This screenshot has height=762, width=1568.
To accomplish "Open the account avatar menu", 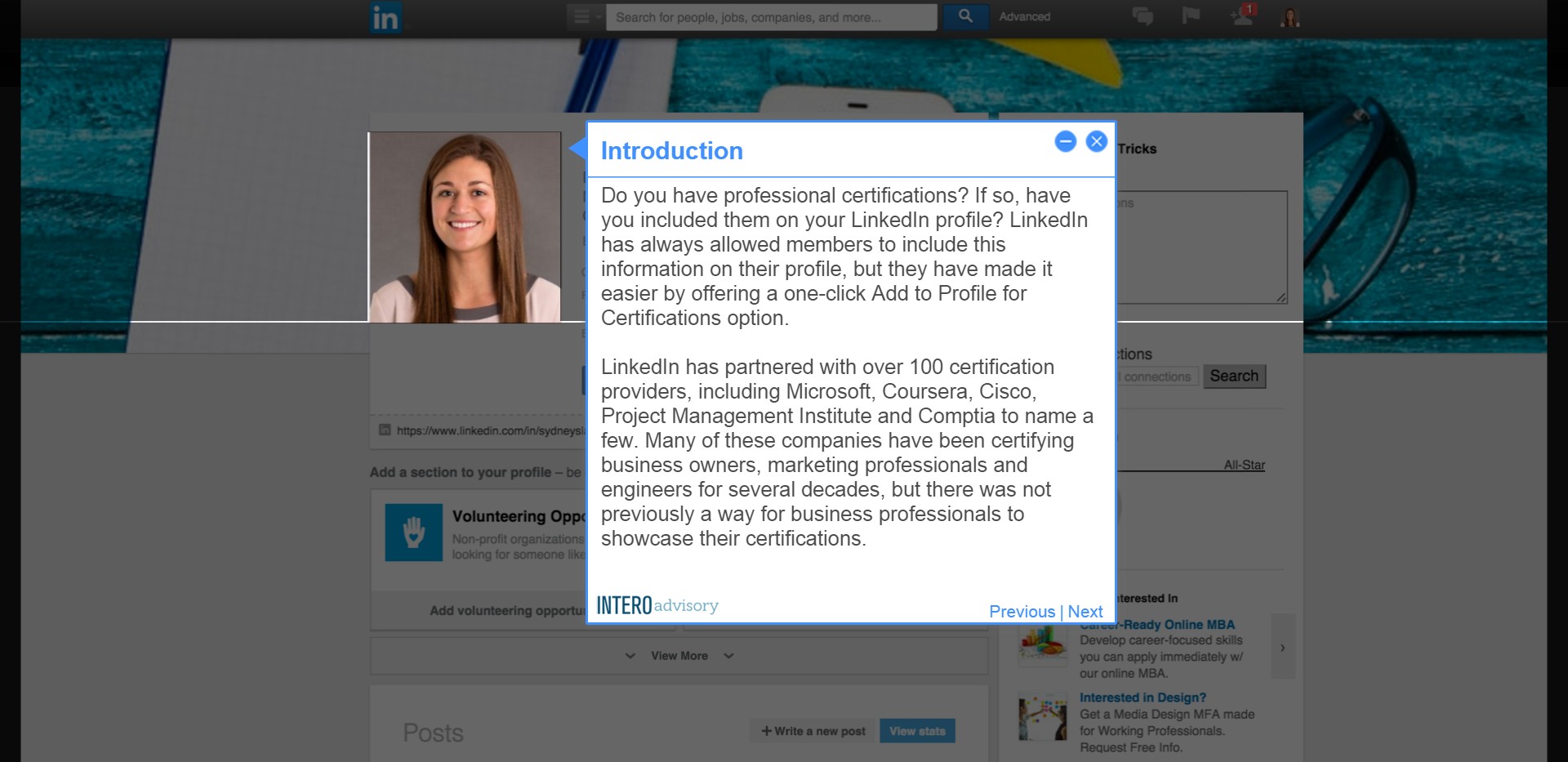I will (1290, 17).
